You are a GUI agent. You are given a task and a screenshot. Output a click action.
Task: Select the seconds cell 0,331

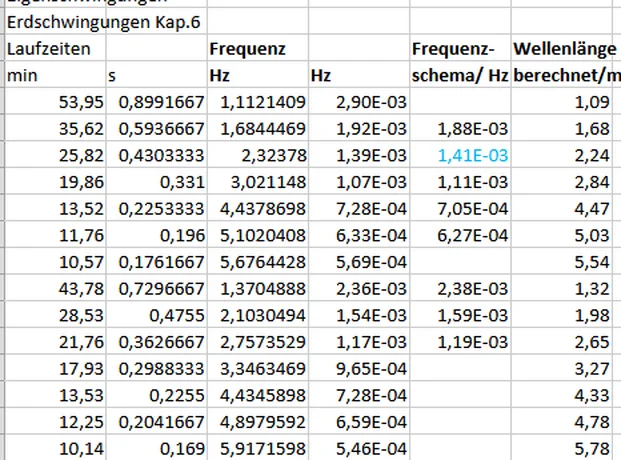tap(155, 181)
